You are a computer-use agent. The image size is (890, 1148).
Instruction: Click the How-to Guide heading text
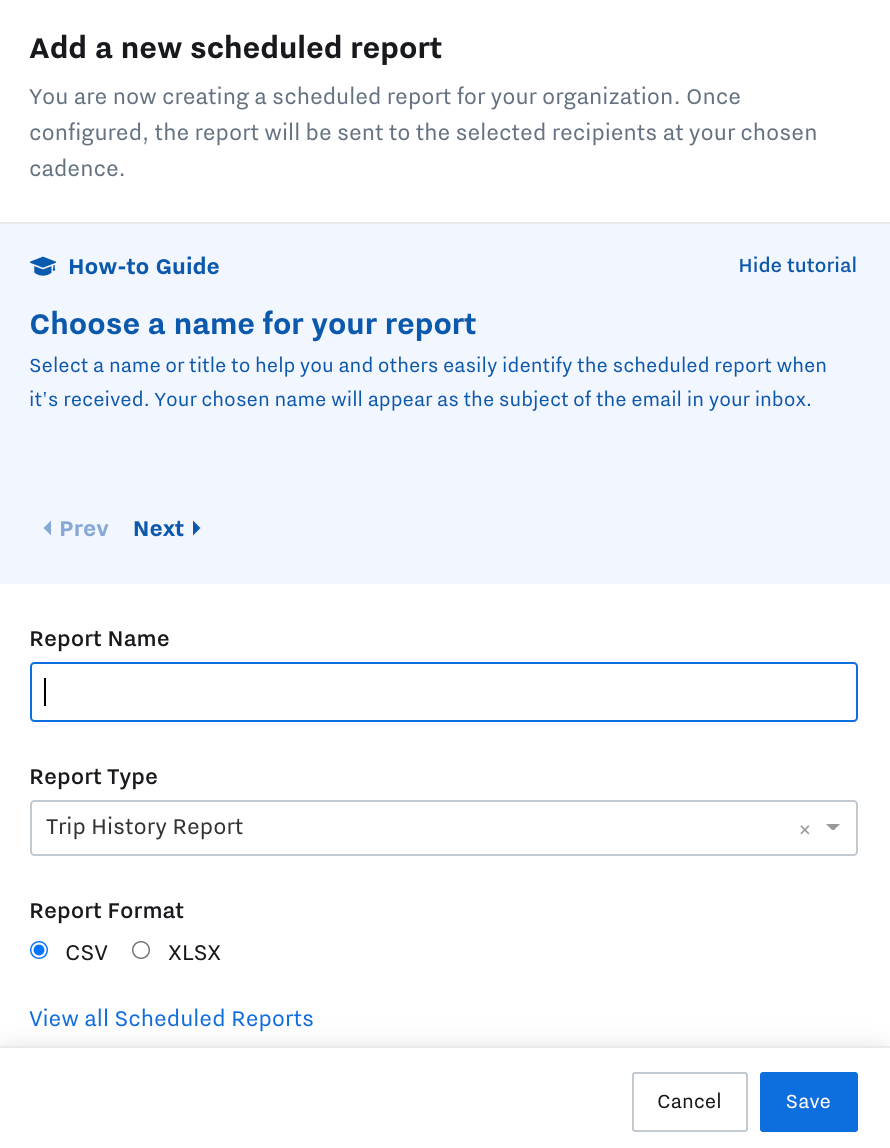click(144, 266)
